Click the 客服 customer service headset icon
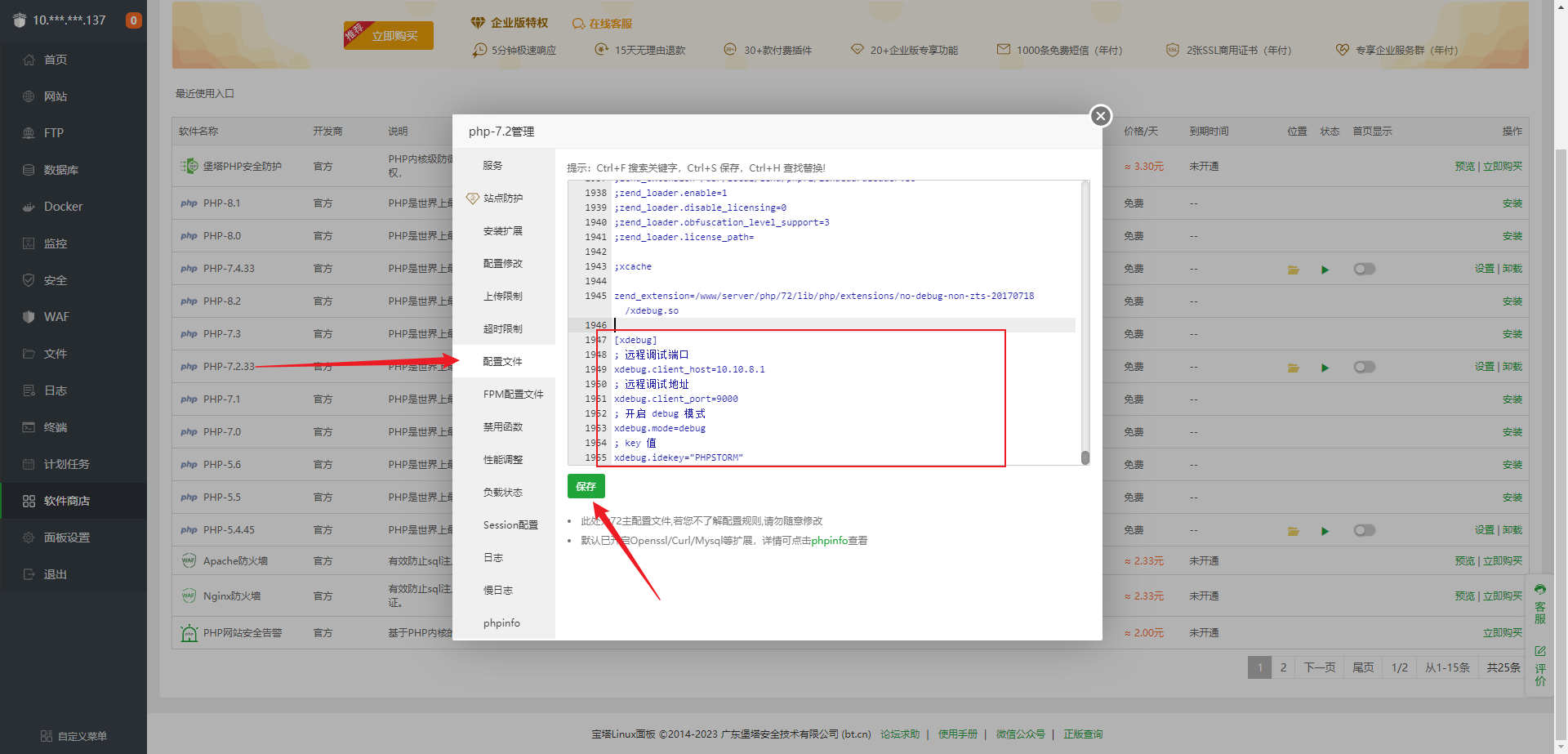 tap(1540, 589)
